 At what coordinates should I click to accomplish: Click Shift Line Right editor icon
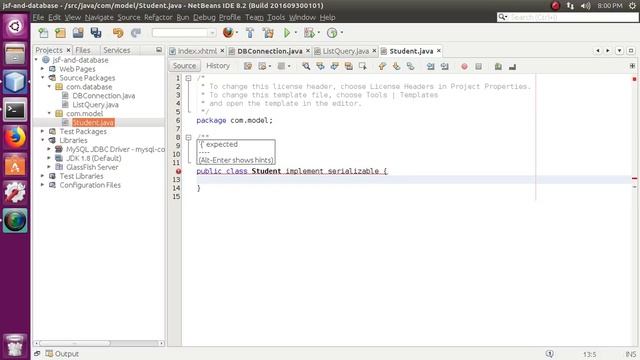[444, 66]
